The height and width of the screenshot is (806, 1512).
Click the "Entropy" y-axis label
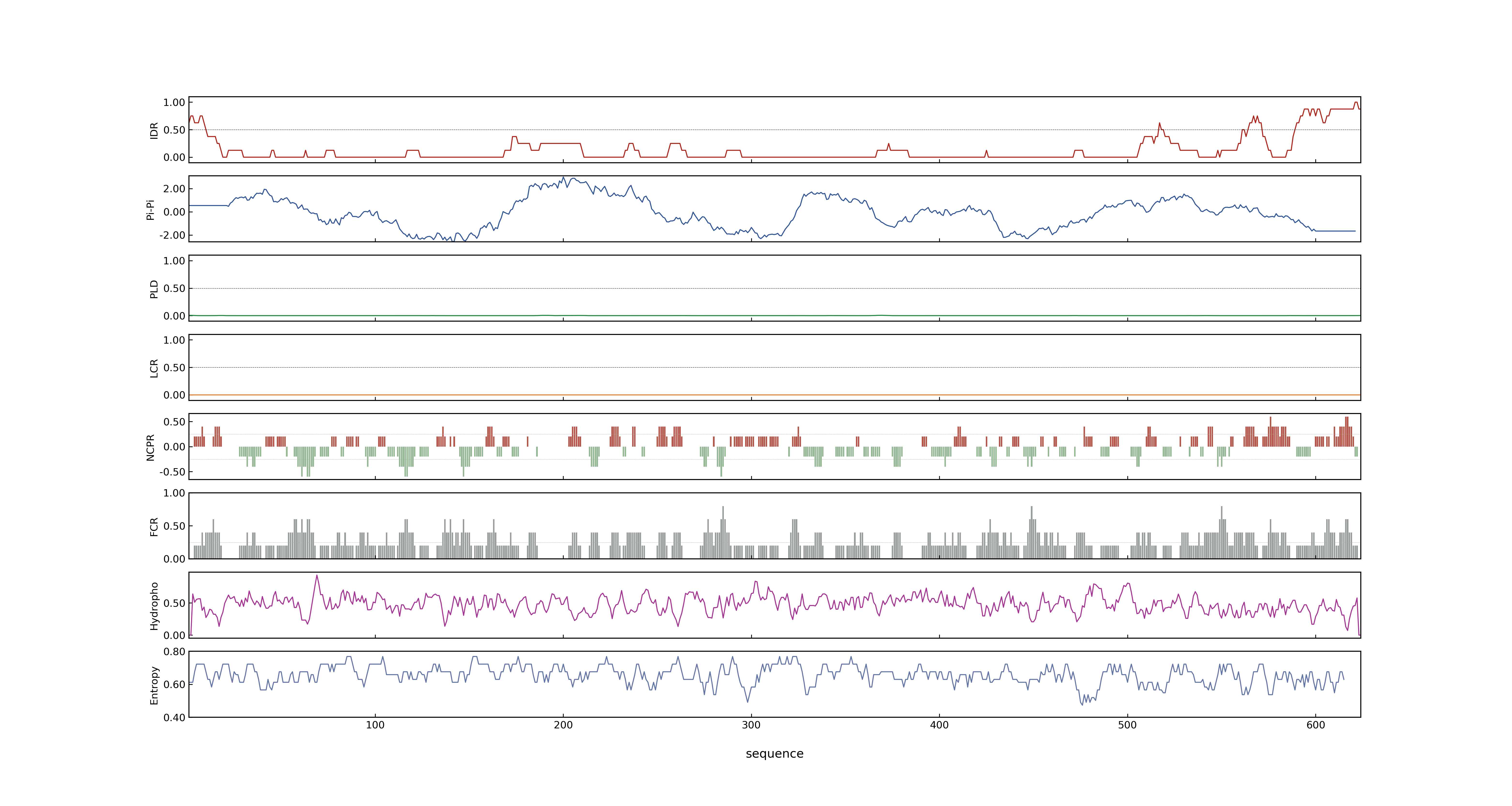pos(154,685)
